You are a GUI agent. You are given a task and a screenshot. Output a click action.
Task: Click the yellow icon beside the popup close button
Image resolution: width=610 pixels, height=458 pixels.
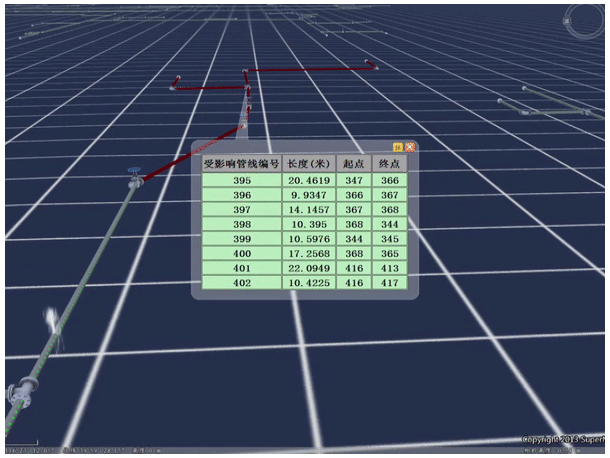click(x=398, y=147)
